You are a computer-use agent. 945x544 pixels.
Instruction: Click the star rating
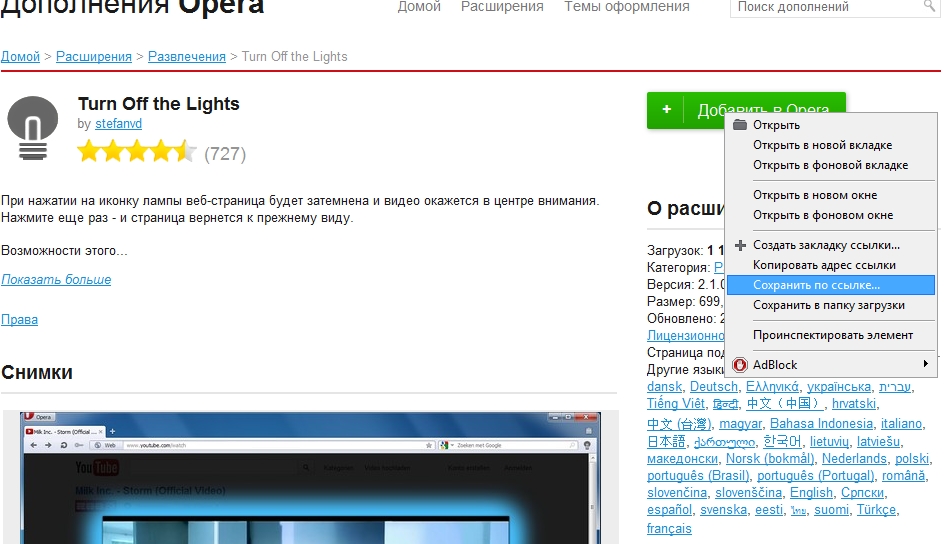coord(137,153)
